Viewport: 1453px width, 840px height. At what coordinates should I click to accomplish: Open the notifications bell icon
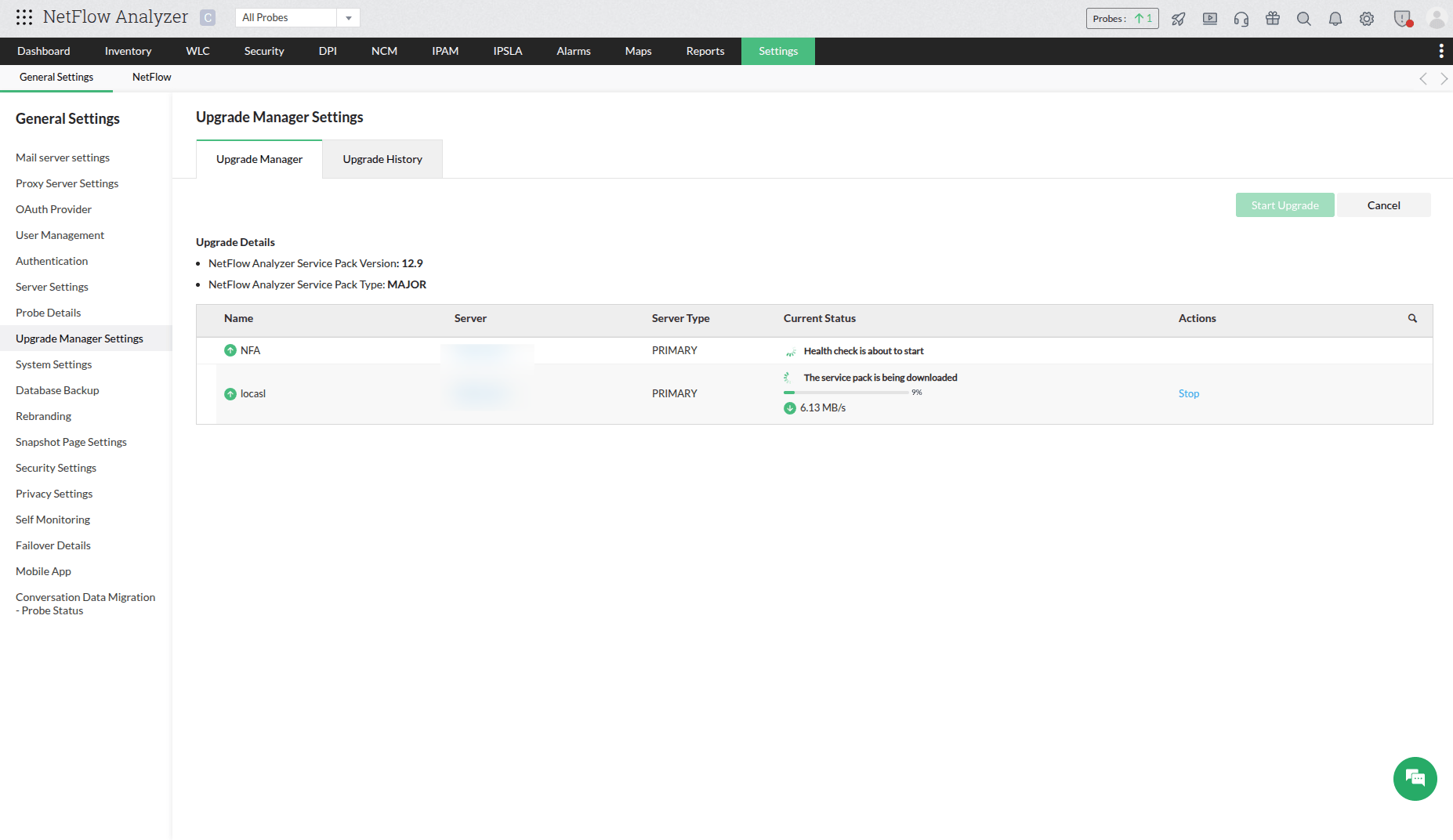click(x=1335, y=19)
